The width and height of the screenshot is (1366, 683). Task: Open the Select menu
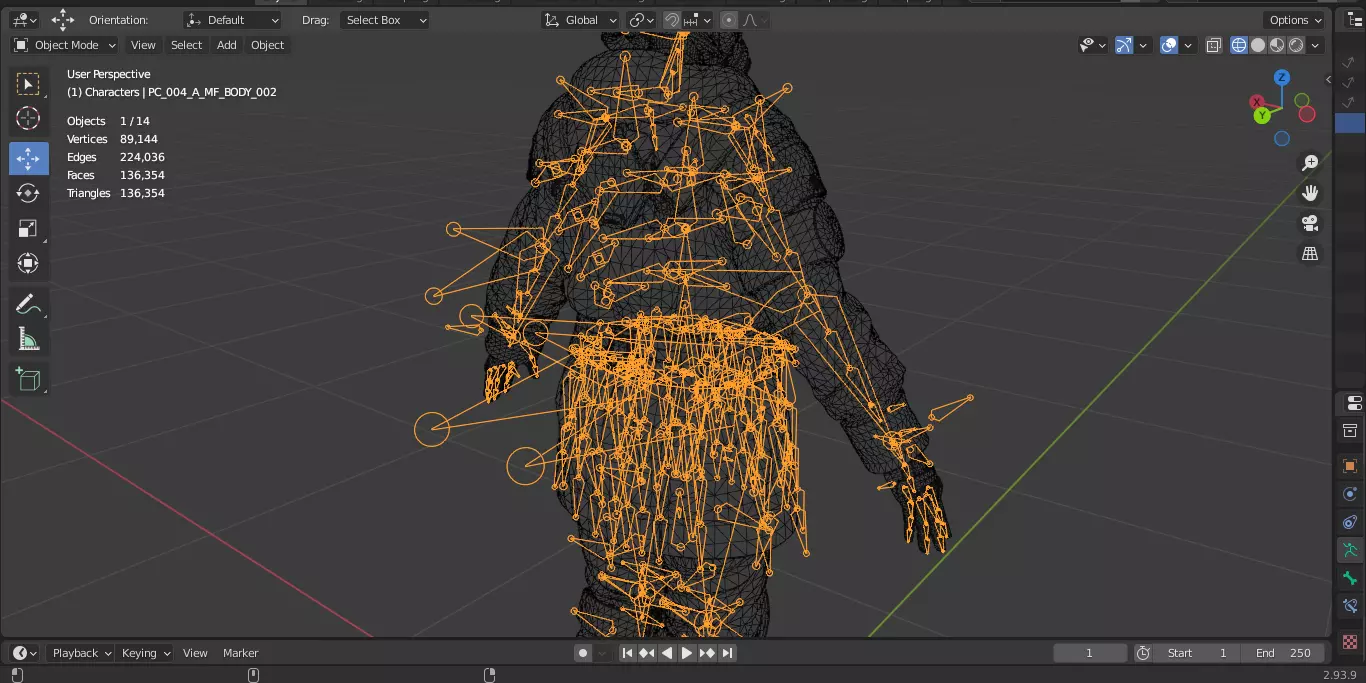(x=186, y=45)
